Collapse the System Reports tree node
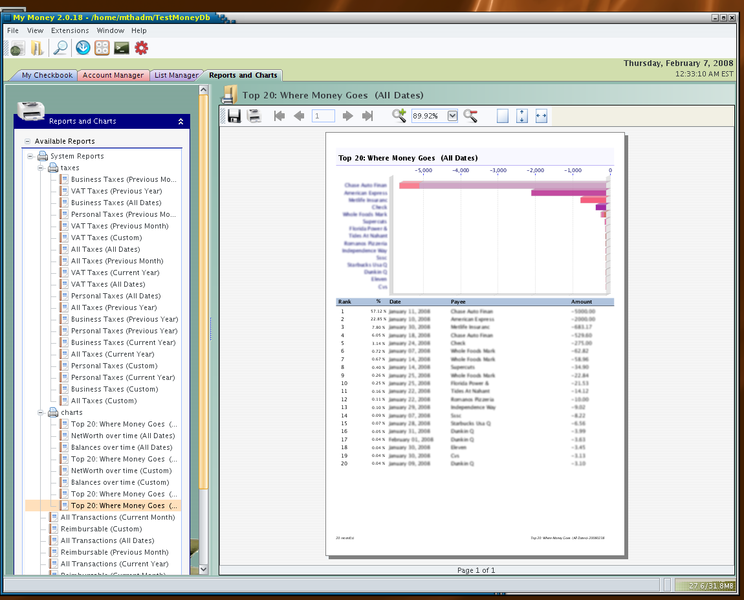Image resolution: width=744 pixels, height=600 pixels. tap(30, 156)
